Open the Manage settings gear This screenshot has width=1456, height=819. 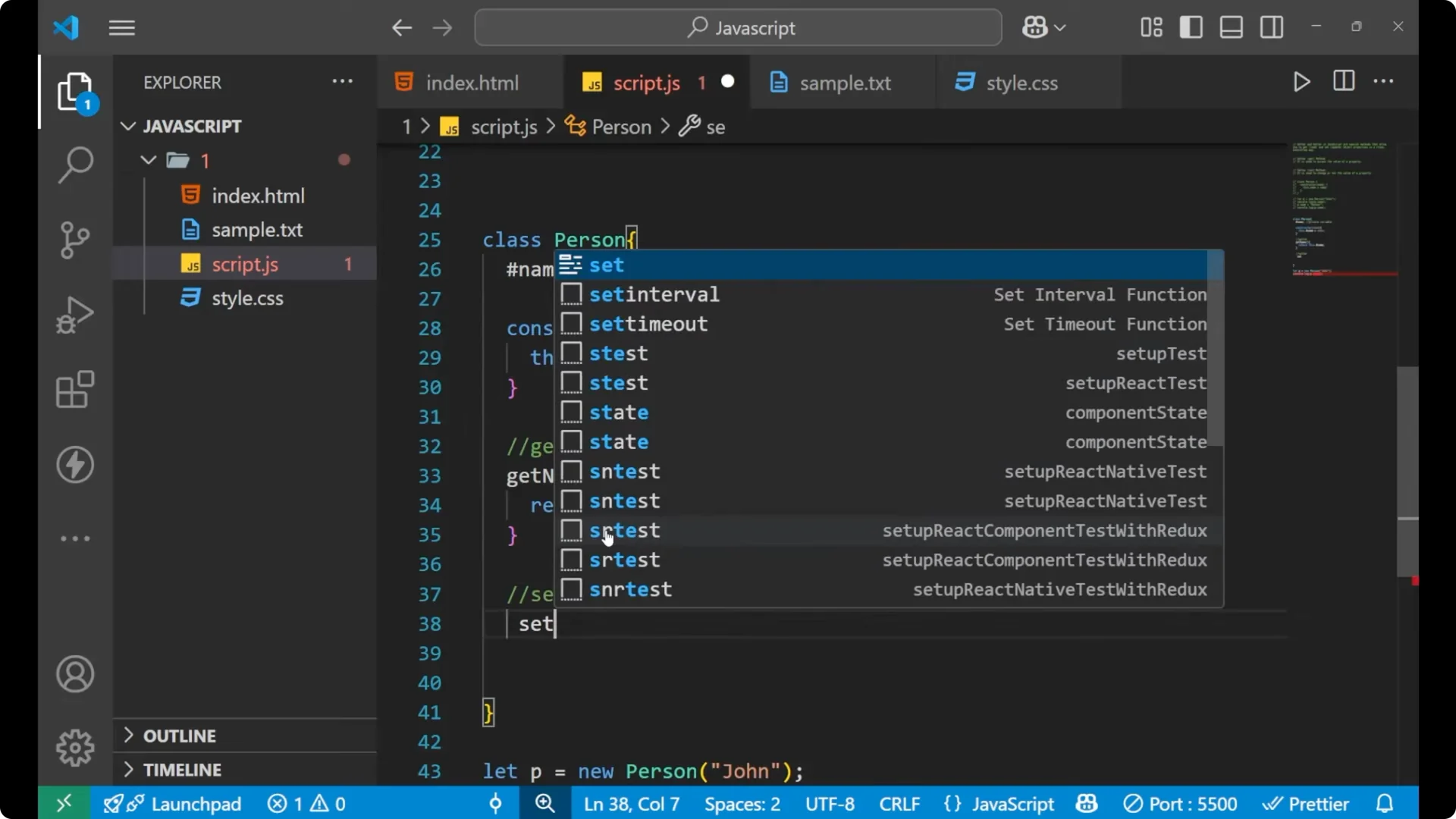[75, 747]
